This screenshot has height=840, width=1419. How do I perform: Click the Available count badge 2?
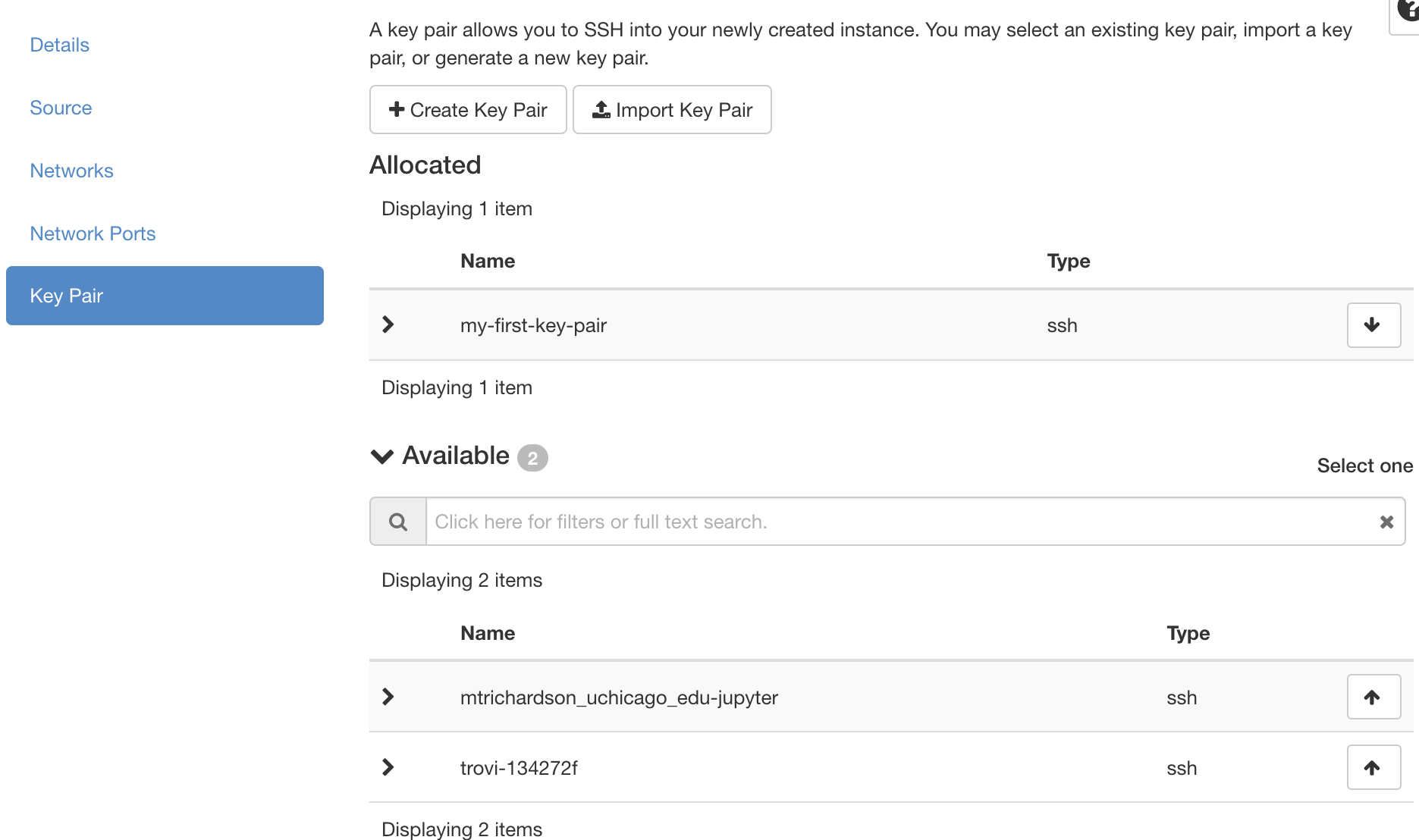tap(532, 458)
